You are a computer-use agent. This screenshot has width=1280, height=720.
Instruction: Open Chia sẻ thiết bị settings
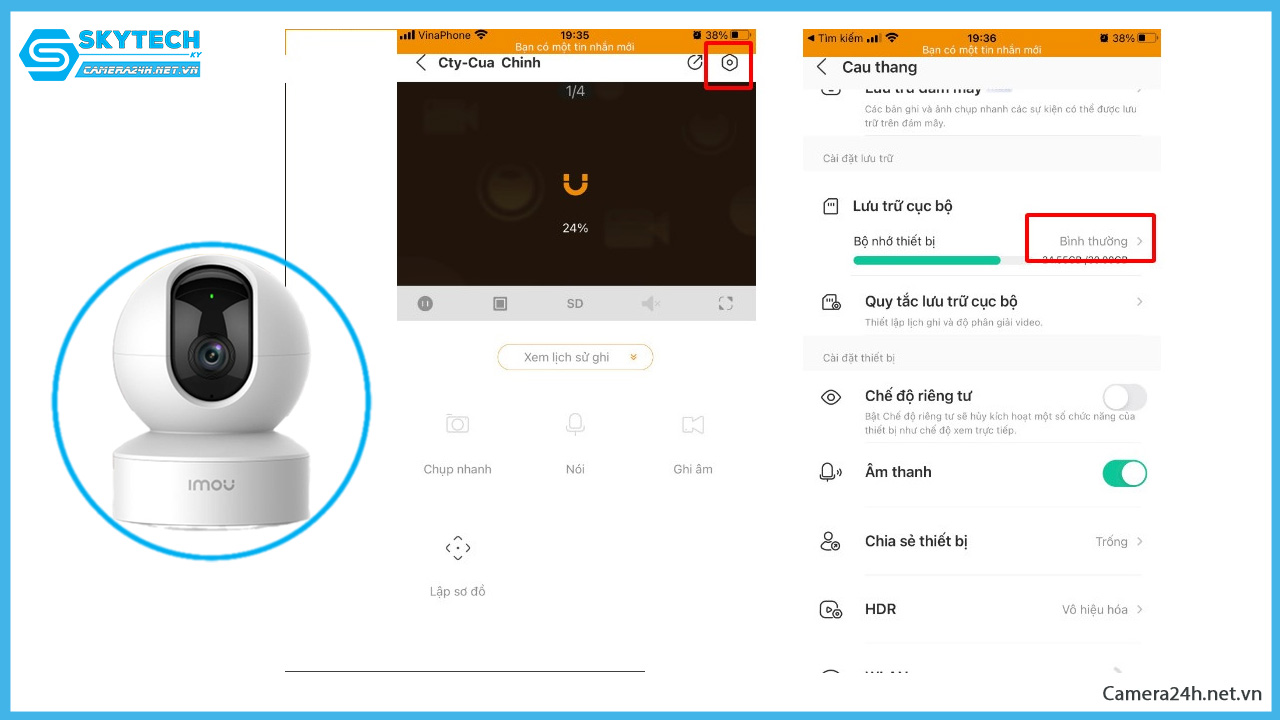pyautogui.click(x=980, y=541)
